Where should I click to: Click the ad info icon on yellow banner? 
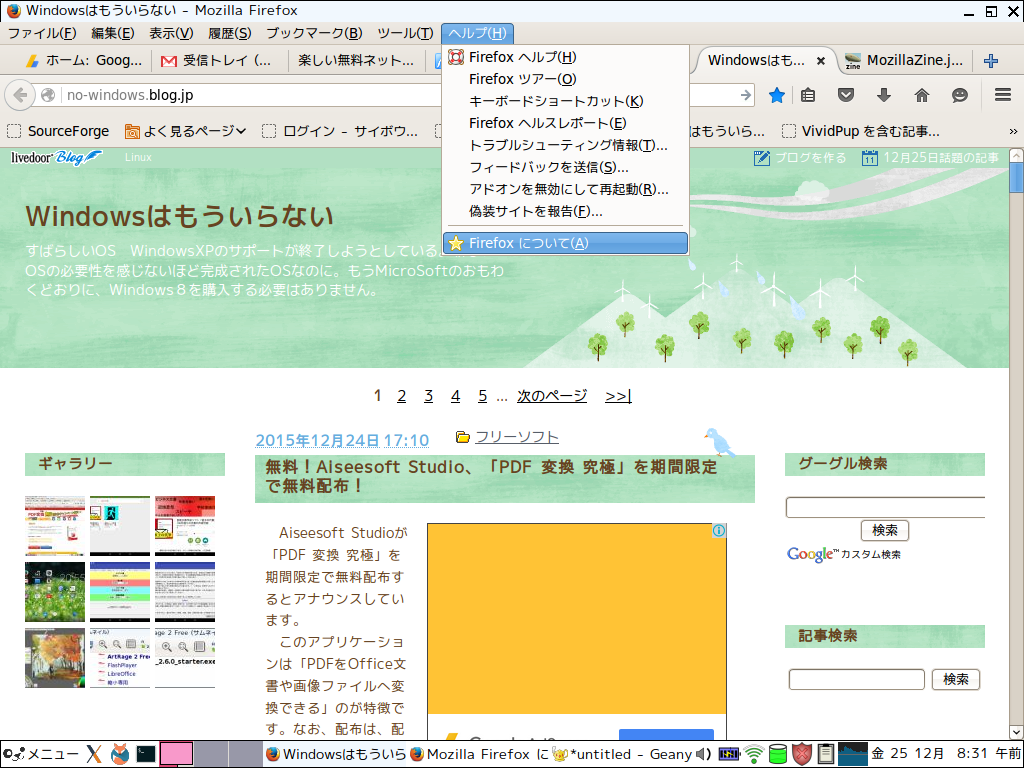718,530
